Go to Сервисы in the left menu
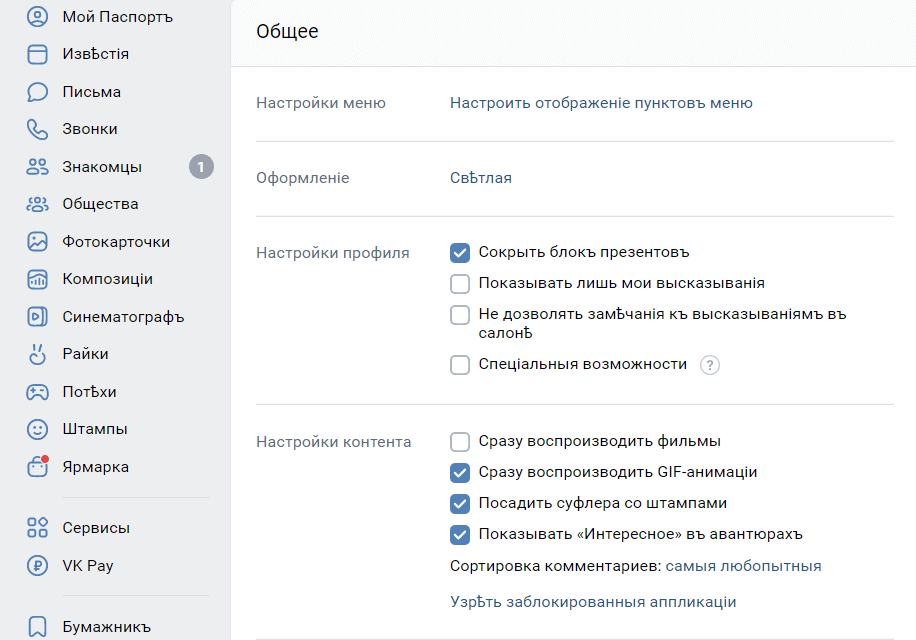 [96, 528]
